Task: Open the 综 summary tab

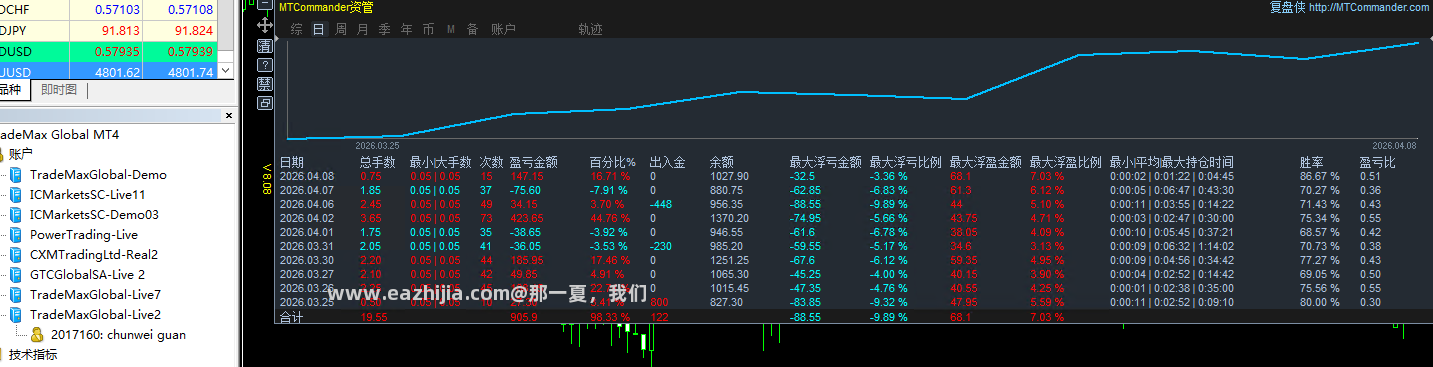Action: pyautogui.click(x=297, y=30)
